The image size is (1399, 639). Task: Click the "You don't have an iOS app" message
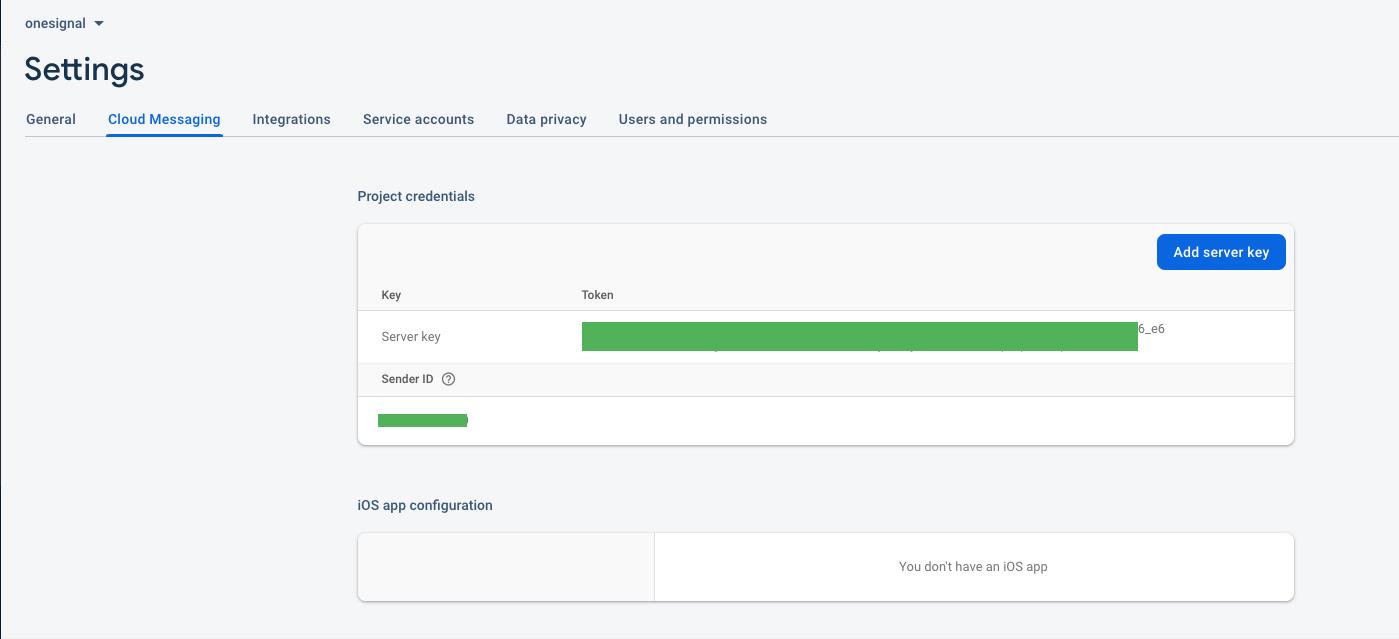[973, 566]
